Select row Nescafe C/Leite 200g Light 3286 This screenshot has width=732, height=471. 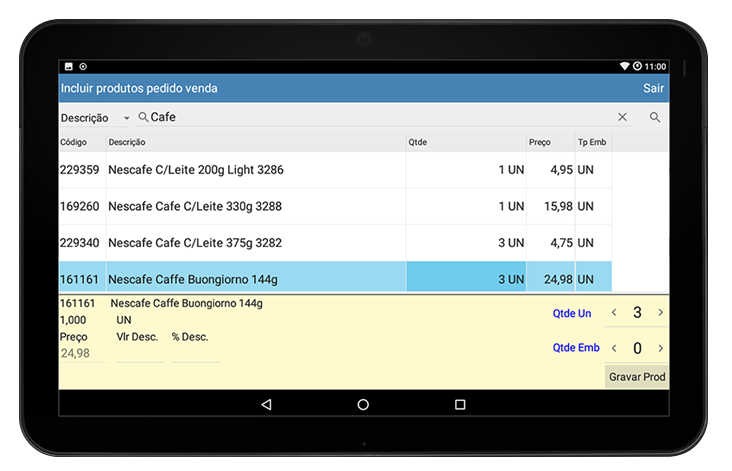[x=335, y=170]
